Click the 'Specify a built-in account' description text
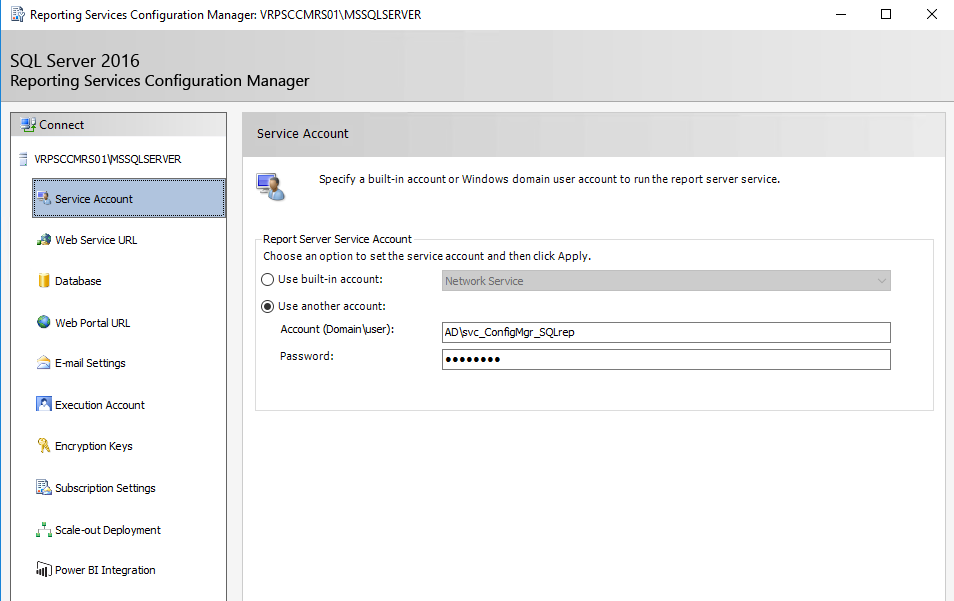The image size is (954, 601). pos(549,179)
